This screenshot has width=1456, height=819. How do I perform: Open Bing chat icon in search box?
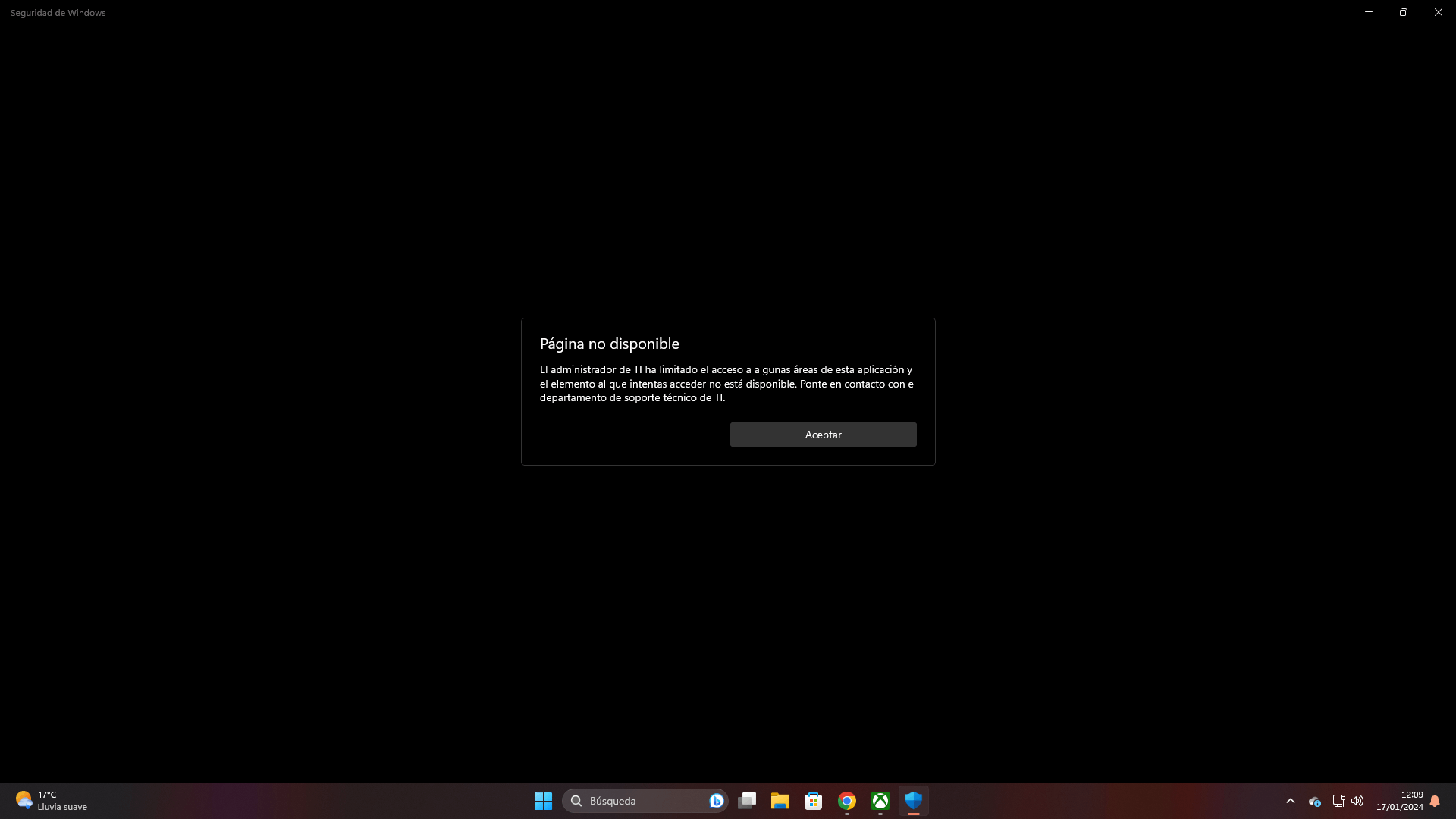pos(716,801)
